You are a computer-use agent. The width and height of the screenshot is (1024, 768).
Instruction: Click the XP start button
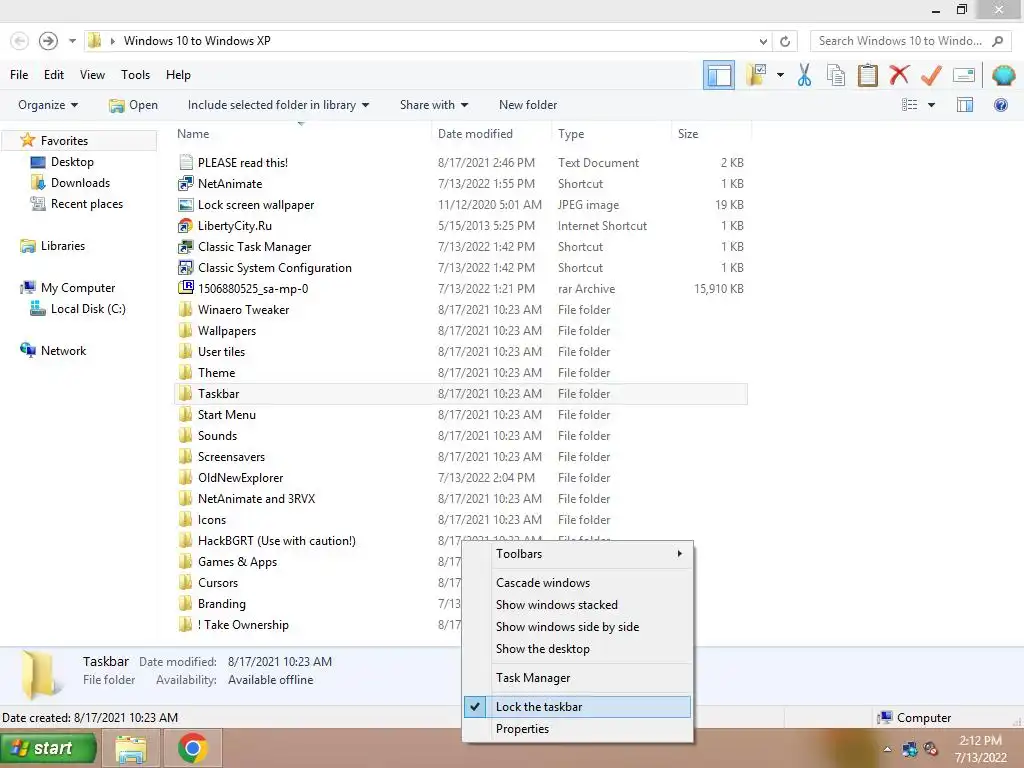pyautogui.click(x=48, y=748)
